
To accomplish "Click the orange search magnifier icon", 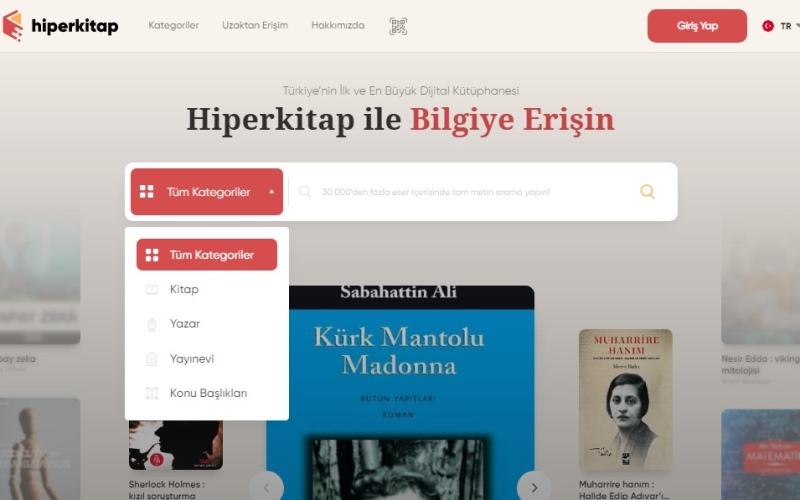I will pos(647,191).
